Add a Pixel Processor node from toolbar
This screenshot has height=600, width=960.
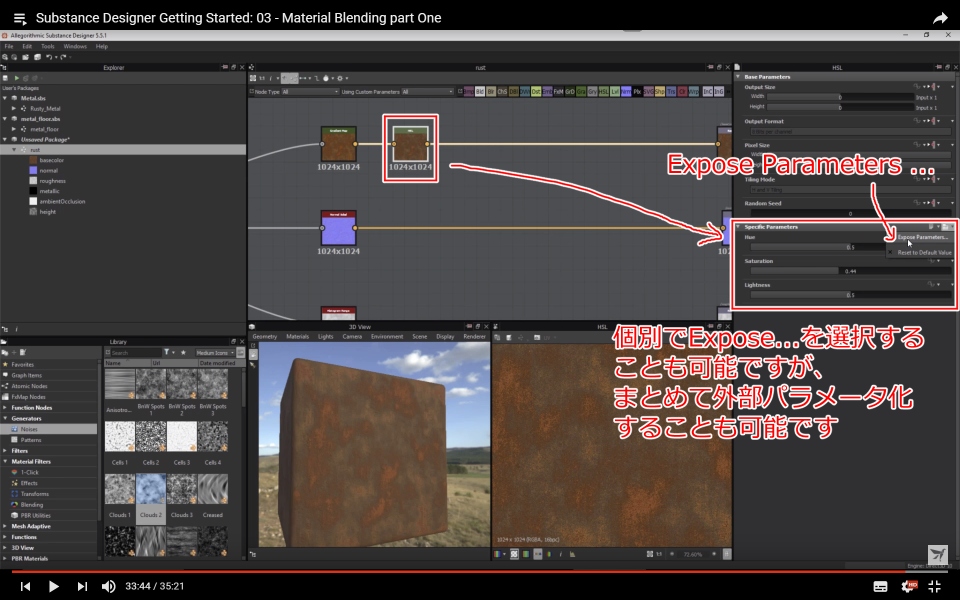click(637, 92)
